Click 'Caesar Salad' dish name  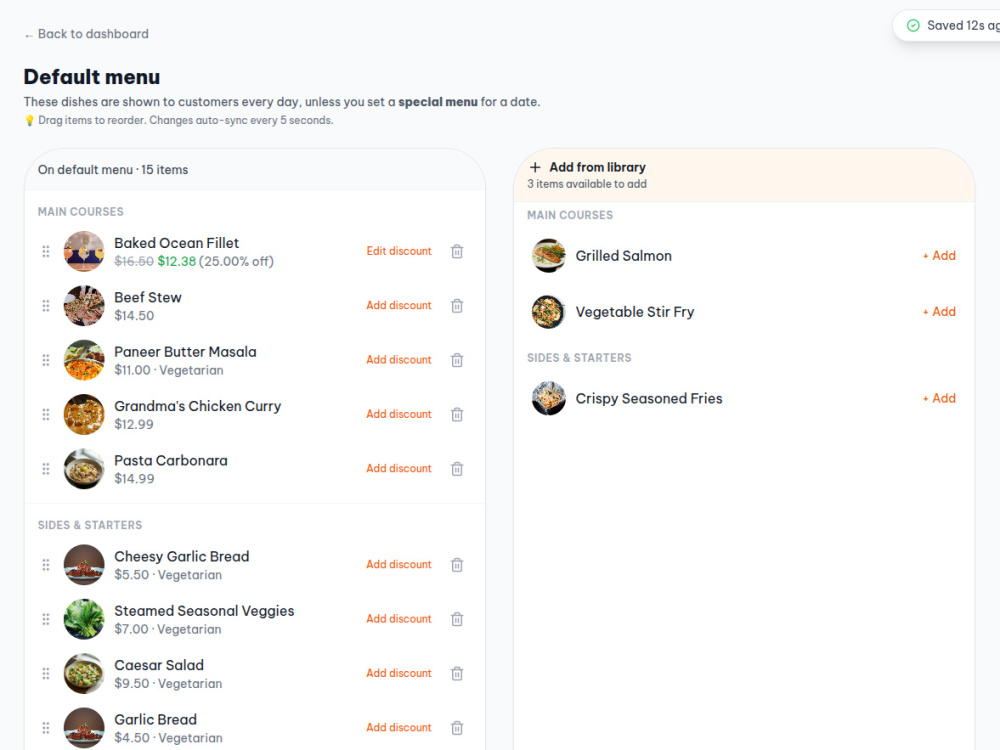pos(159,665)
